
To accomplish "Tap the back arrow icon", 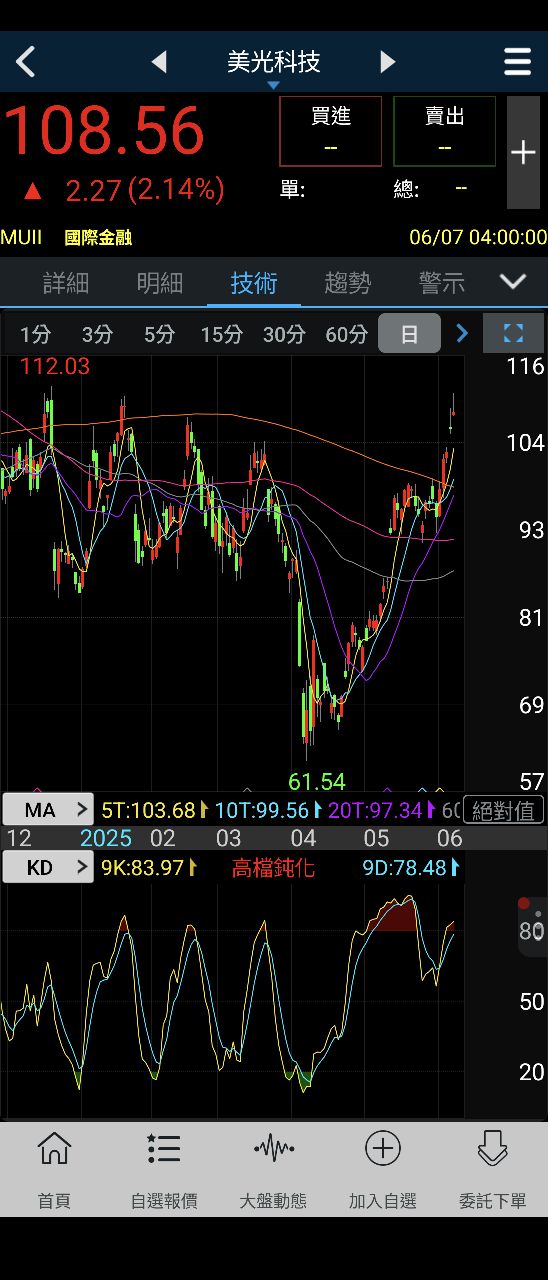I will coord(26,62).
